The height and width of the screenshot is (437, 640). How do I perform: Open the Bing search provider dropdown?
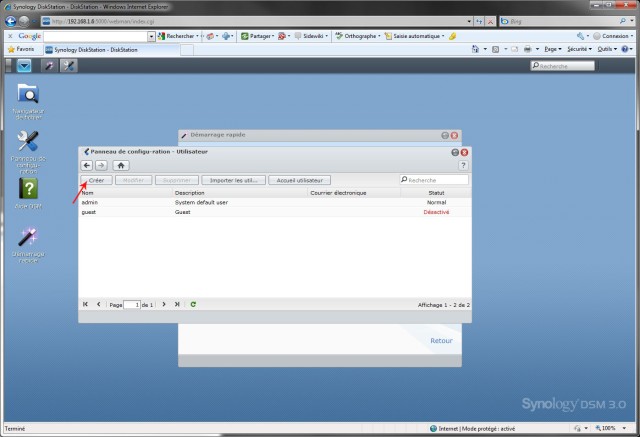click(632, 21)
